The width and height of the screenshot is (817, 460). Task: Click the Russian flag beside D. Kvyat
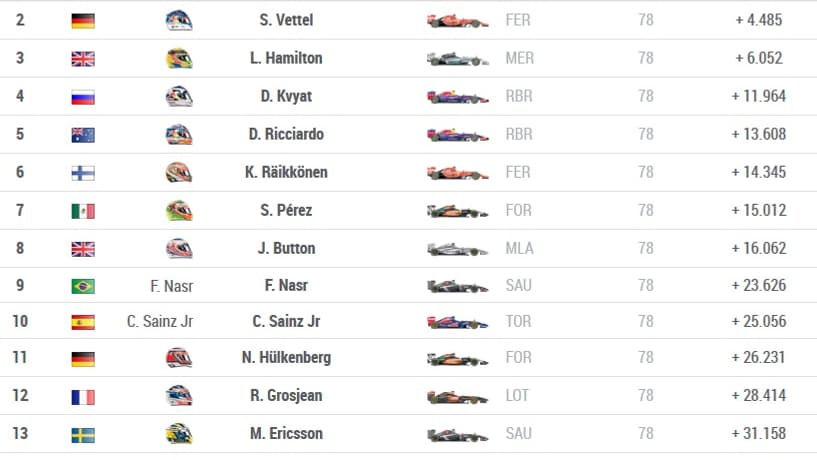click(83, 97)
